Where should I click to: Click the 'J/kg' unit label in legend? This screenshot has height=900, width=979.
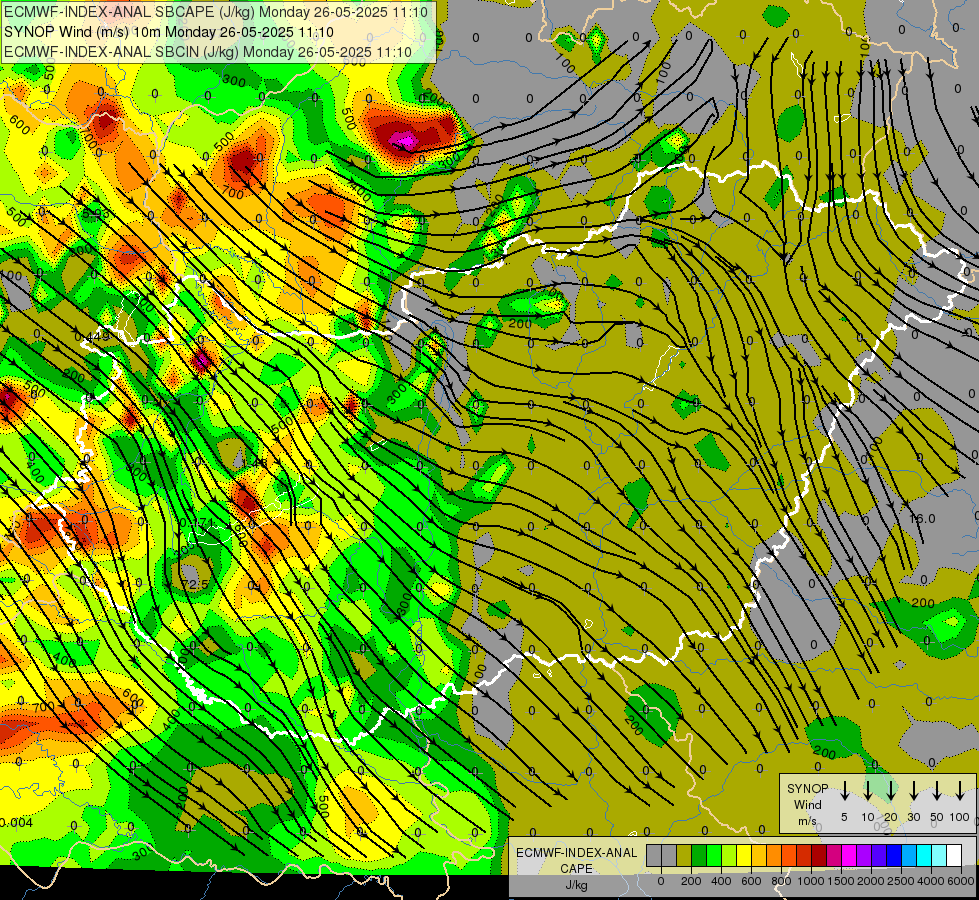coord(576,885)
